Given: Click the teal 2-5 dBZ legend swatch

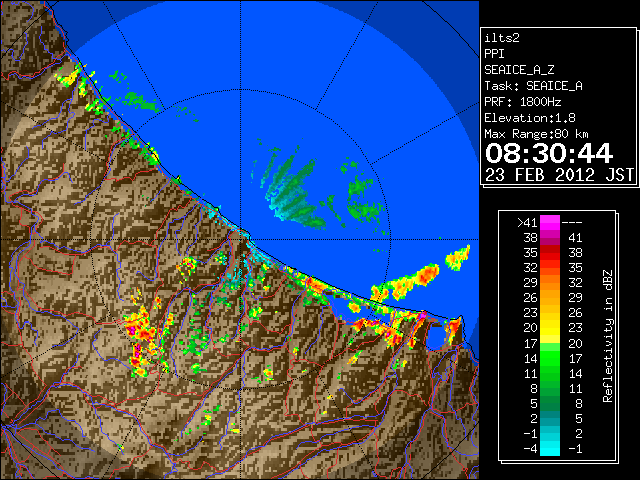Looking at the screenshot, I should pyautogui.click(x=550, y=418).
